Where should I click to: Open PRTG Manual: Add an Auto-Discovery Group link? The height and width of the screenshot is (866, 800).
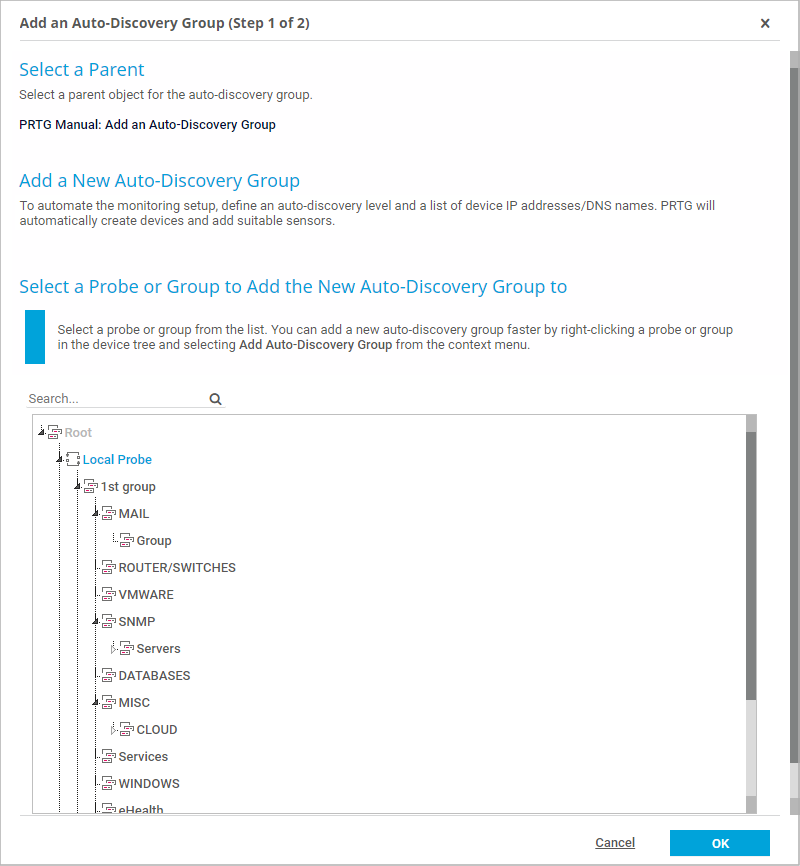coord(147,125)
